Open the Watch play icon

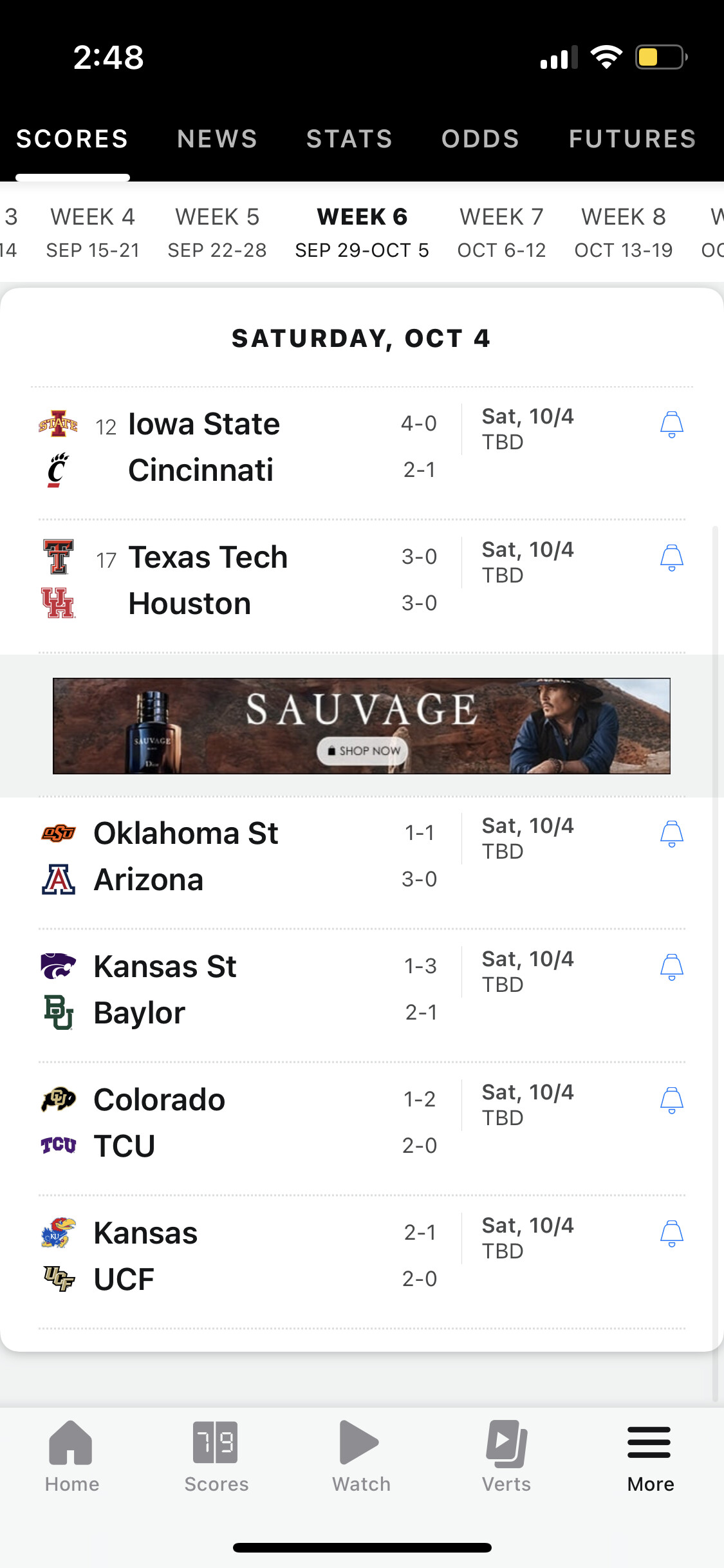[360, 1442]
